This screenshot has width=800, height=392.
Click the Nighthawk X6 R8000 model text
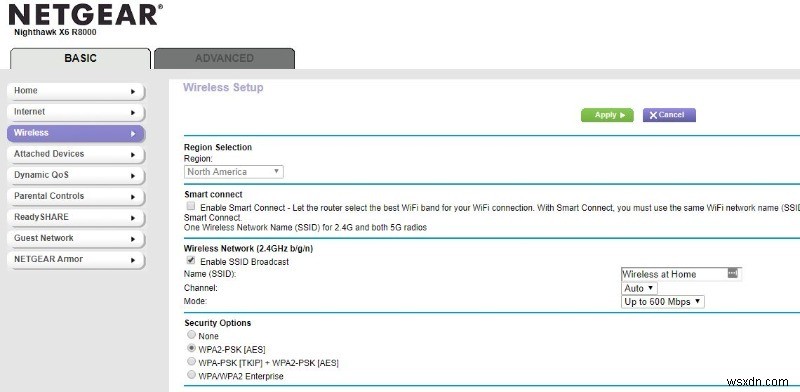pos(55,32)
